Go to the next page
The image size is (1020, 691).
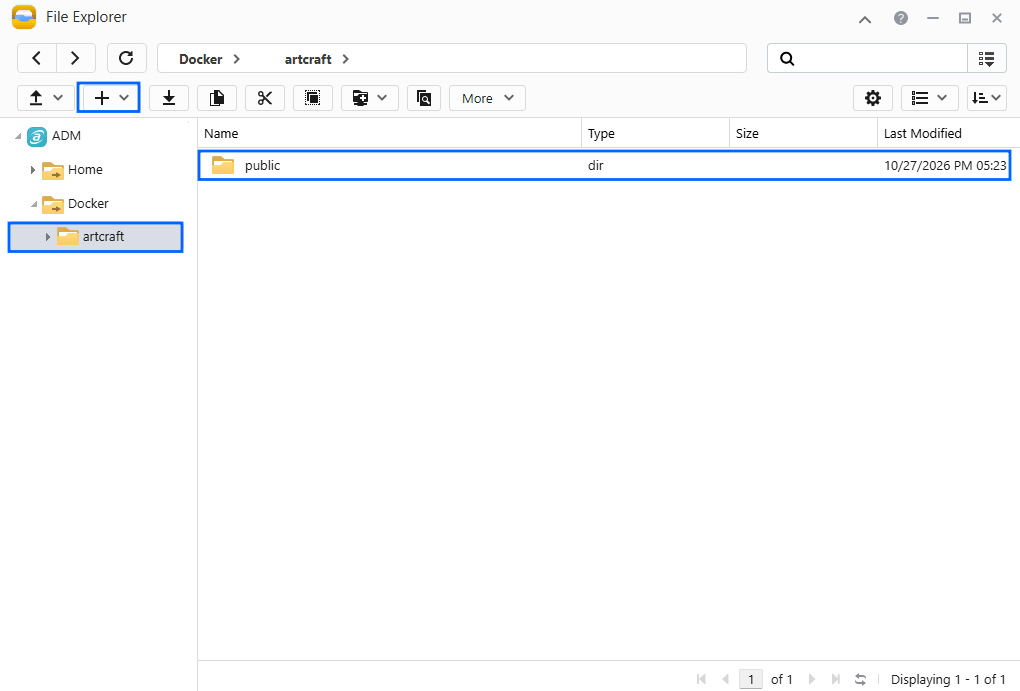812,679
